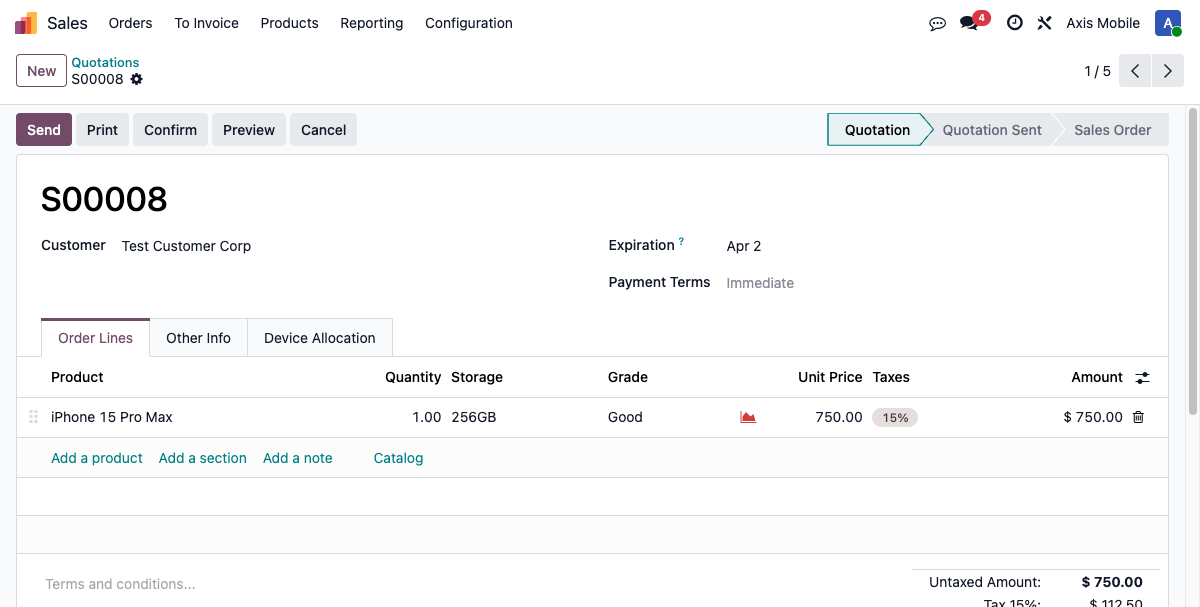Open the Expiration help question mark
1200x607 pixels.
pos(682,240)
